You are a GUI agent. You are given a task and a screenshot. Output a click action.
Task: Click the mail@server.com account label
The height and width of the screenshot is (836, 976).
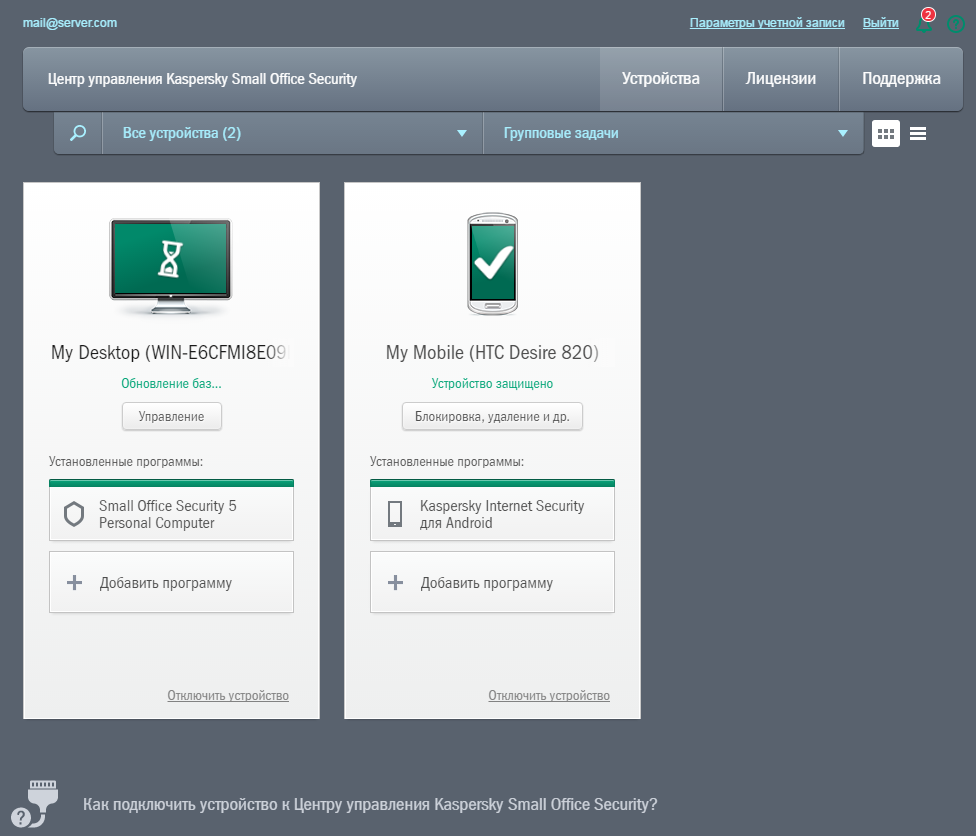tap(70, 23)
